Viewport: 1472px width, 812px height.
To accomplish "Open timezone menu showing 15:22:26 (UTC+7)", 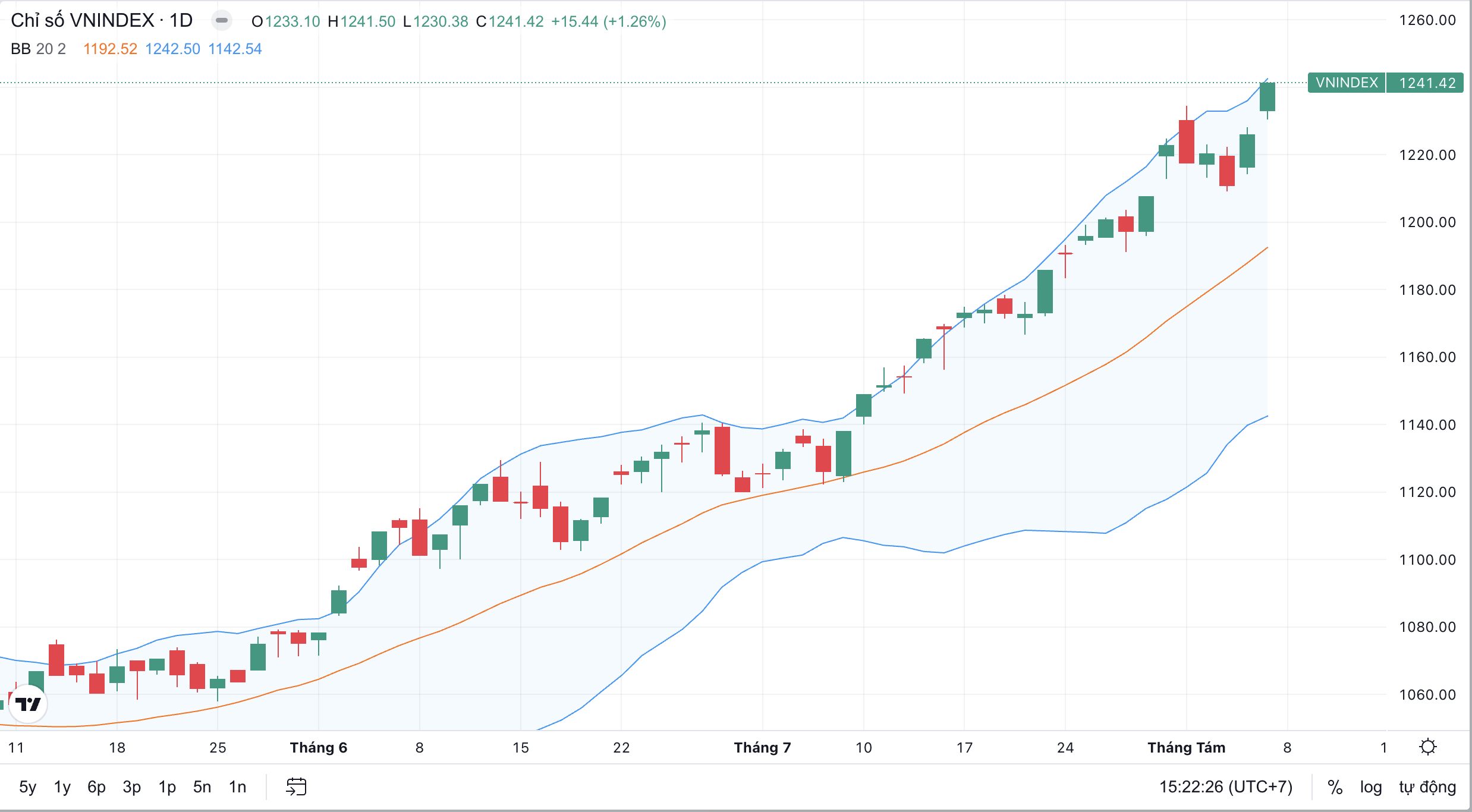I will click(1226, 787).
